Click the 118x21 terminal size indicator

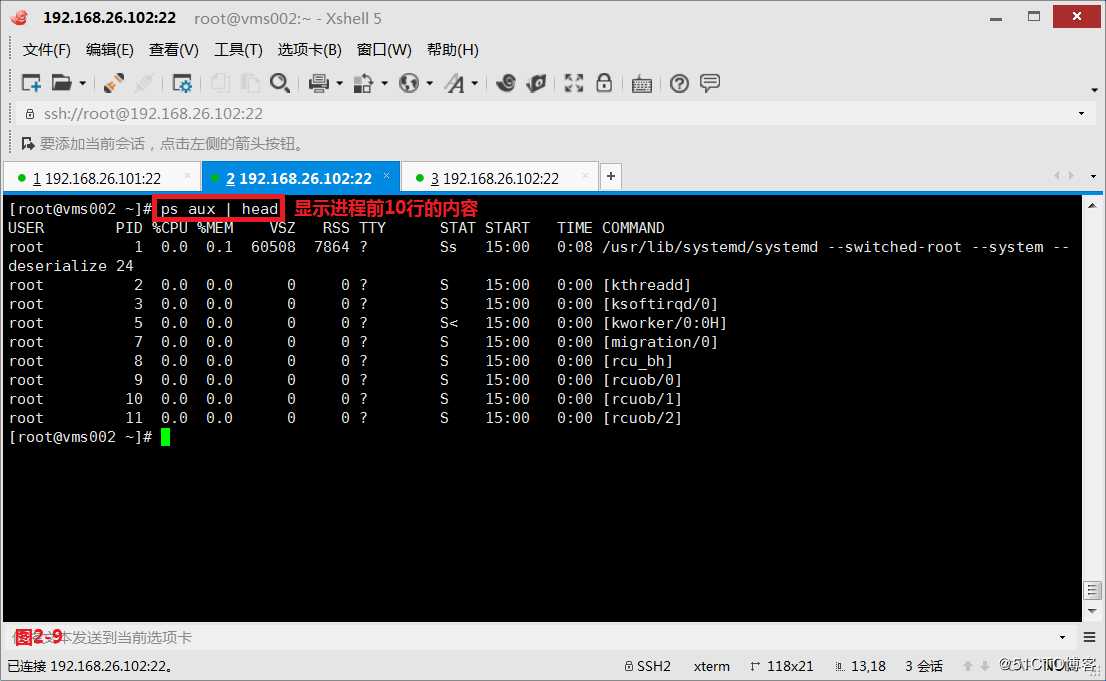coord(782,666)
